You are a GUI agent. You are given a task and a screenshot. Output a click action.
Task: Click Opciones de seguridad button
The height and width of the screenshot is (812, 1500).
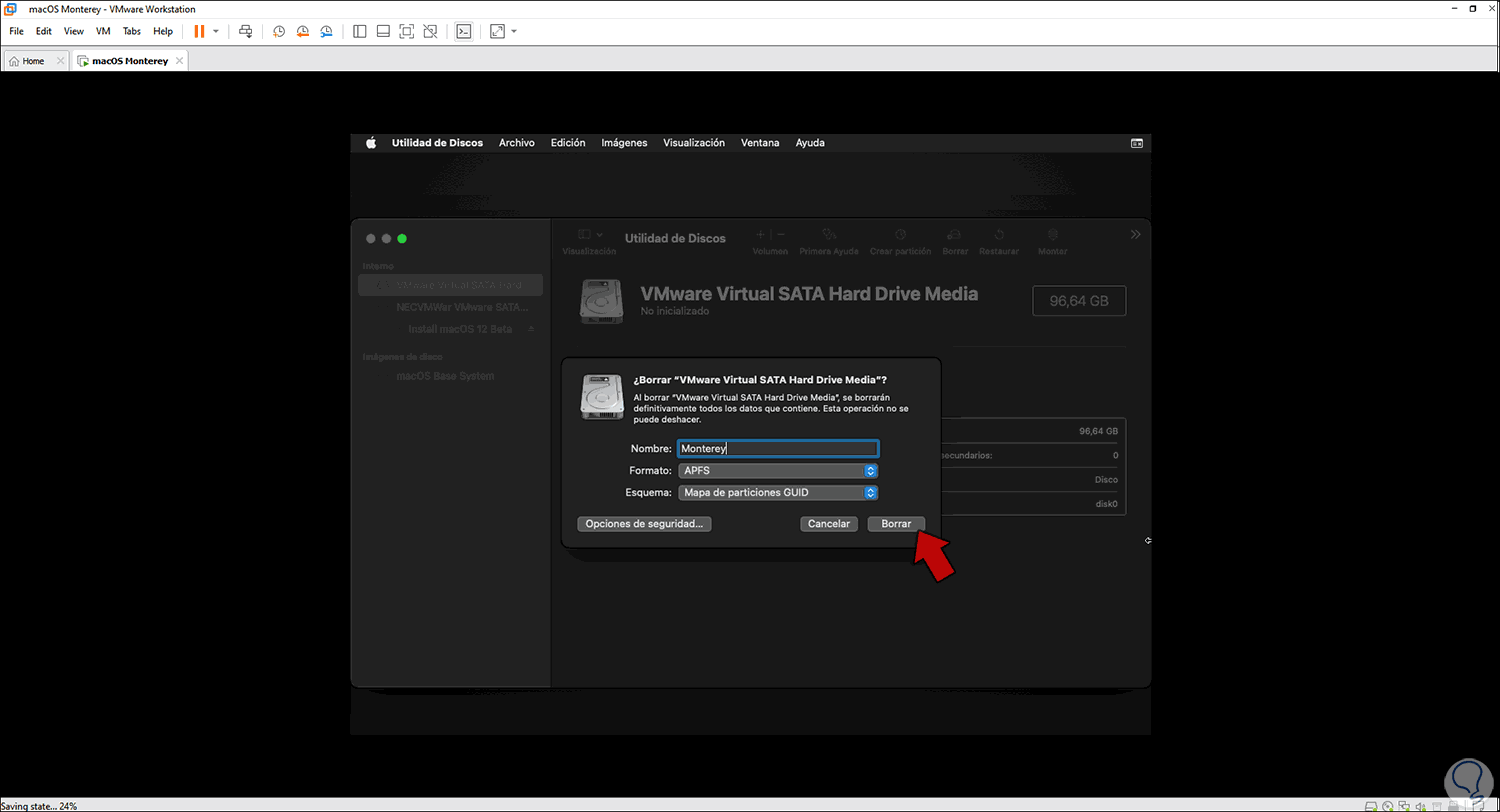(645, 524)
